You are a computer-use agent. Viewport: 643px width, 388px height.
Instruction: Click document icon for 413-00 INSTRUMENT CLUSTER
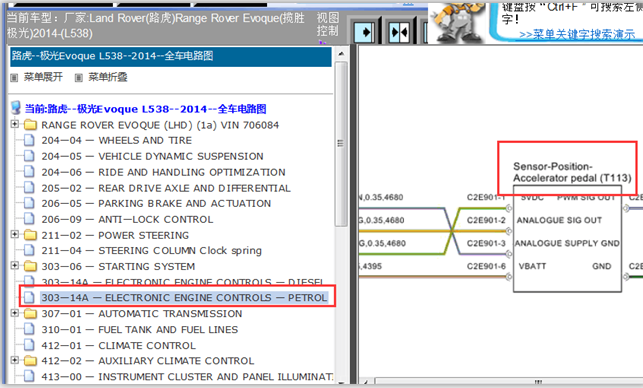[x=29, y=376]
